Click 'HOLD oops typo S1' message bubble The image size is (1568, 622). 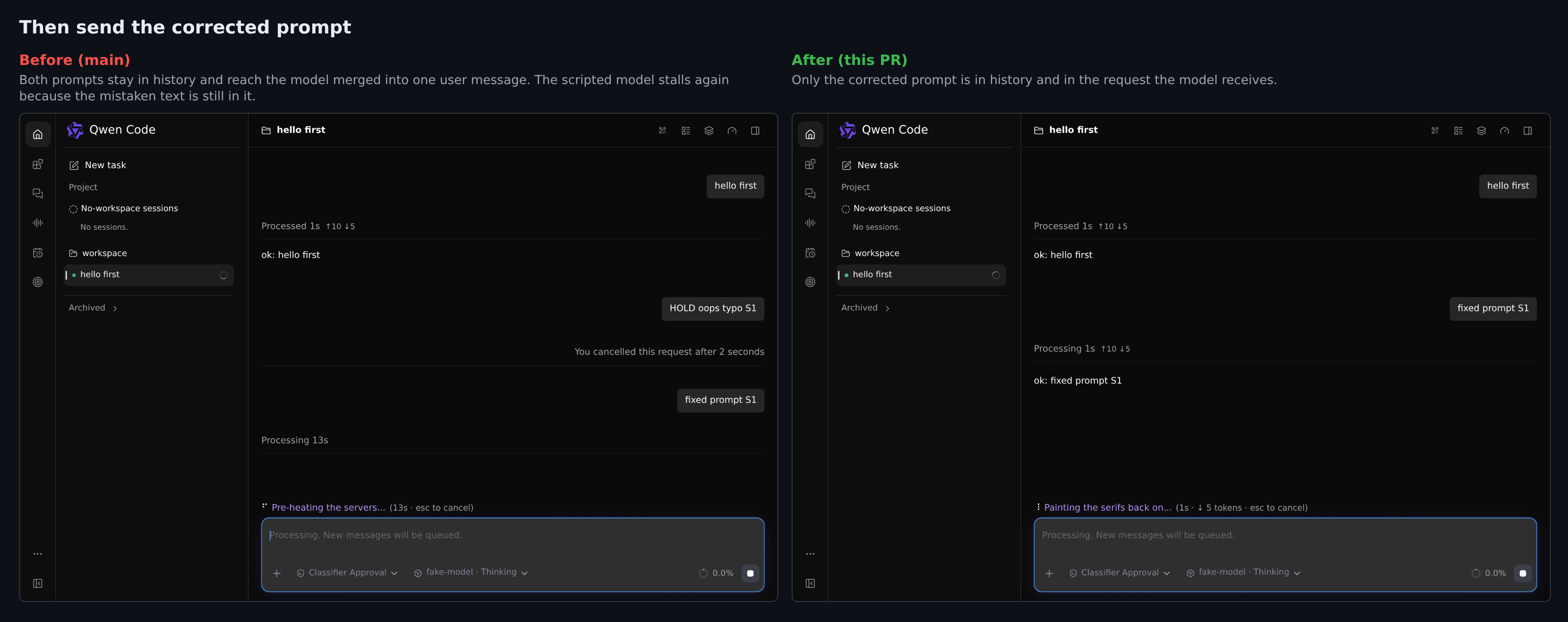(x=713, y=308)
